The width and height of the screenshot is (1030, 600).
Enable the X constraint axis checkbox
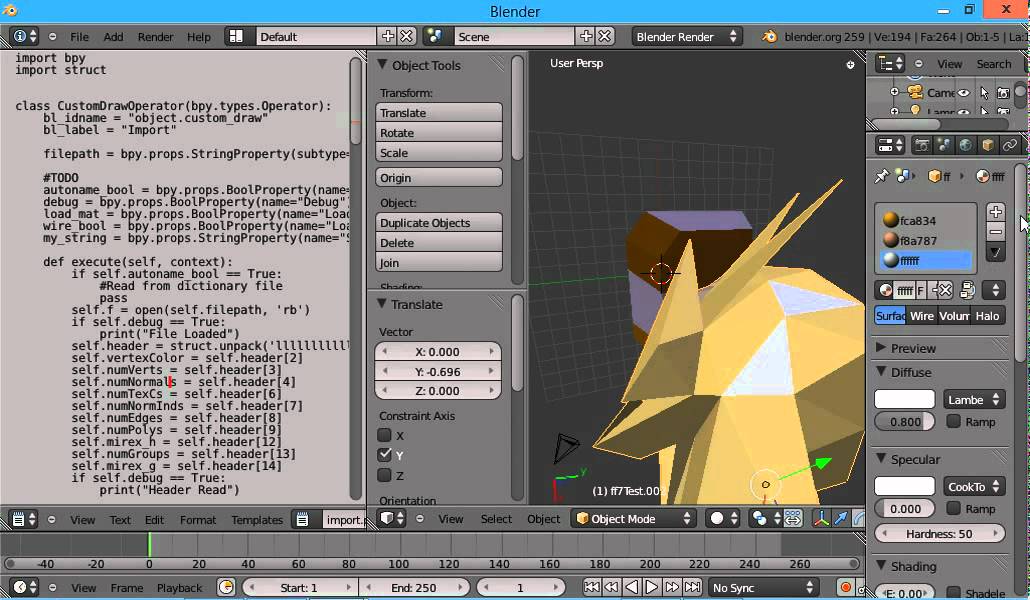tap(384, 435)
